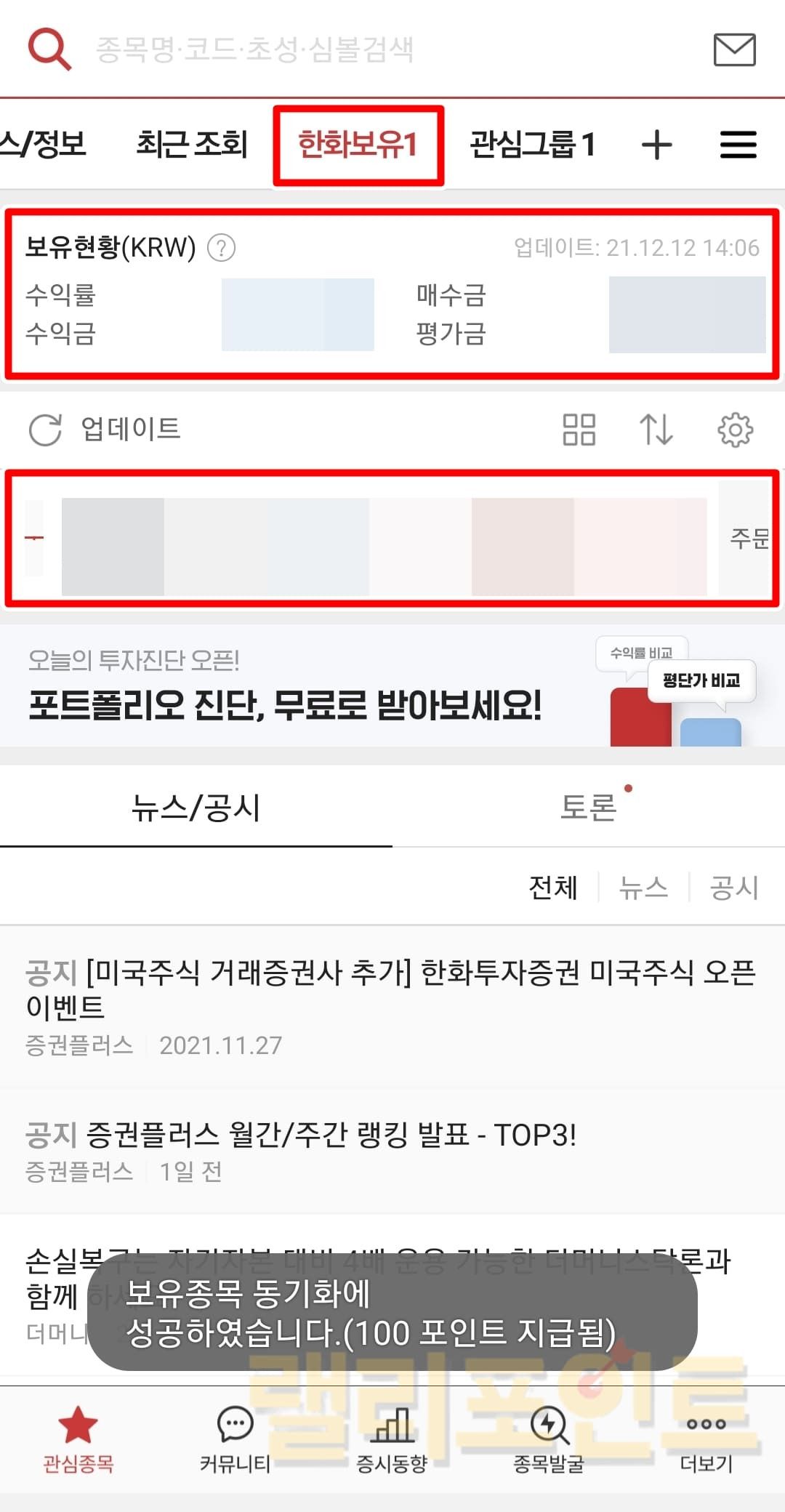Filter feed by 공시 only
The width and height of the screenshot is (785, 1512).
[734, 888]
